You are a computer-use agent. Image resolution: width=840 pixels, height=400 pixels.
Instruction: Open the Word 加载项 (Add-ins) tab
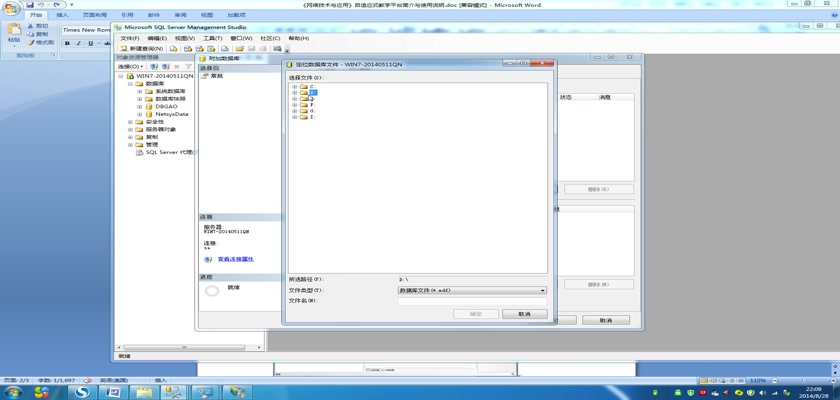[x=236, y=15]
